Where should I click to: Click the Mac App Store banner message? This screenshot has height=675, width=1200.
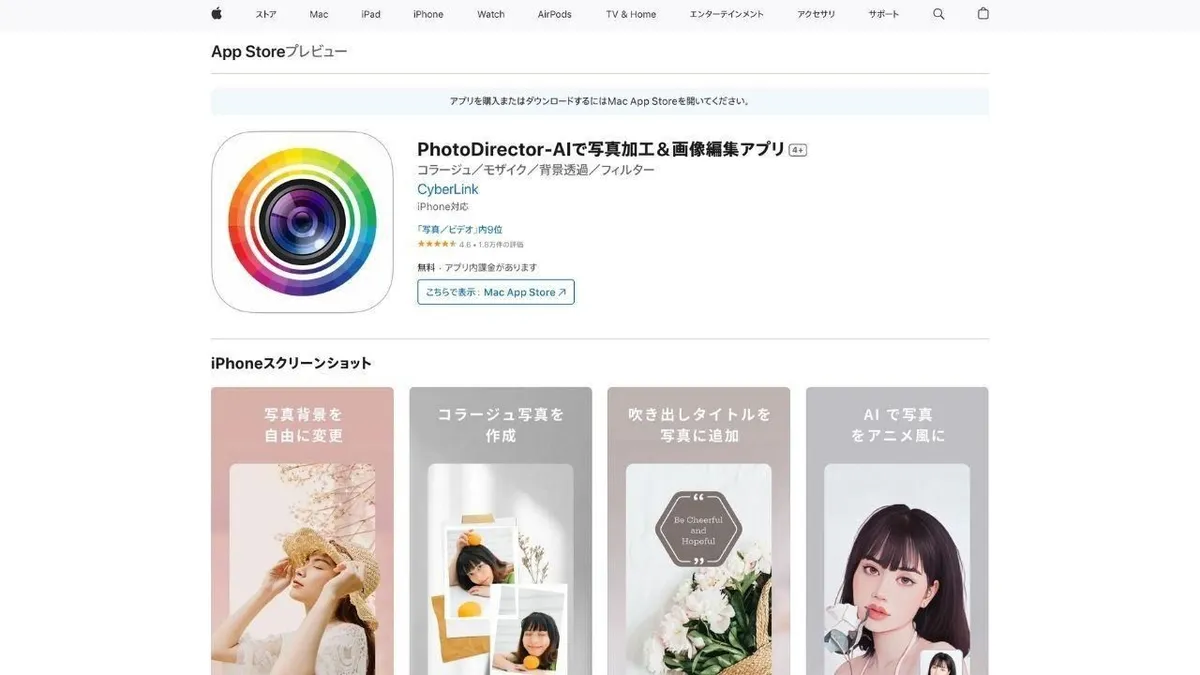600,101
